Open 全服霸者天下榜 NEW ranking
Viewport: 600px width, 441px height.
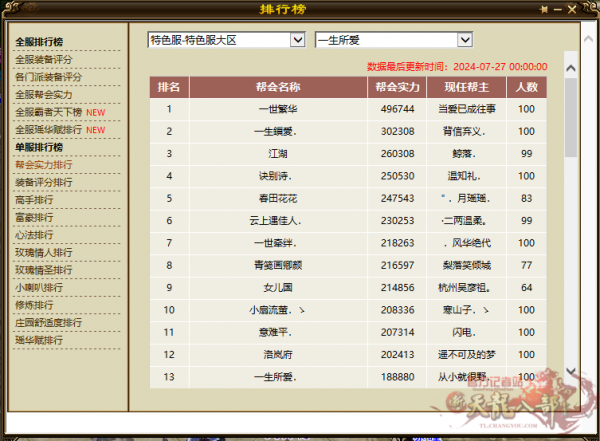[60, 112]
